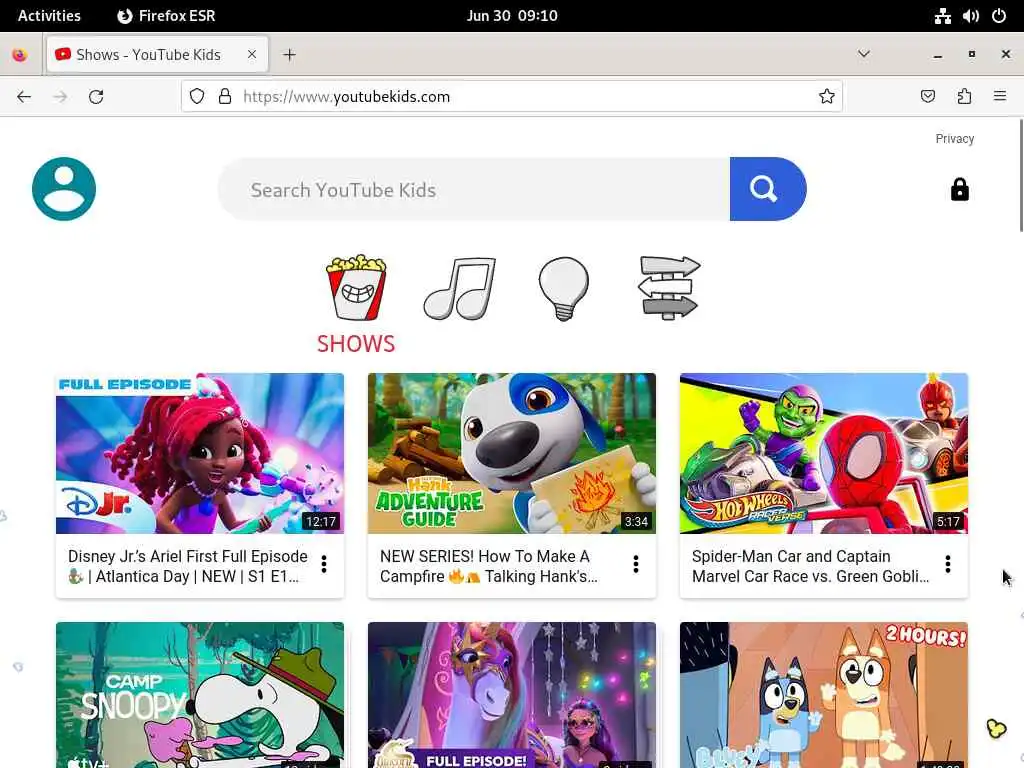Open the Activities overview

click(49, 16)
